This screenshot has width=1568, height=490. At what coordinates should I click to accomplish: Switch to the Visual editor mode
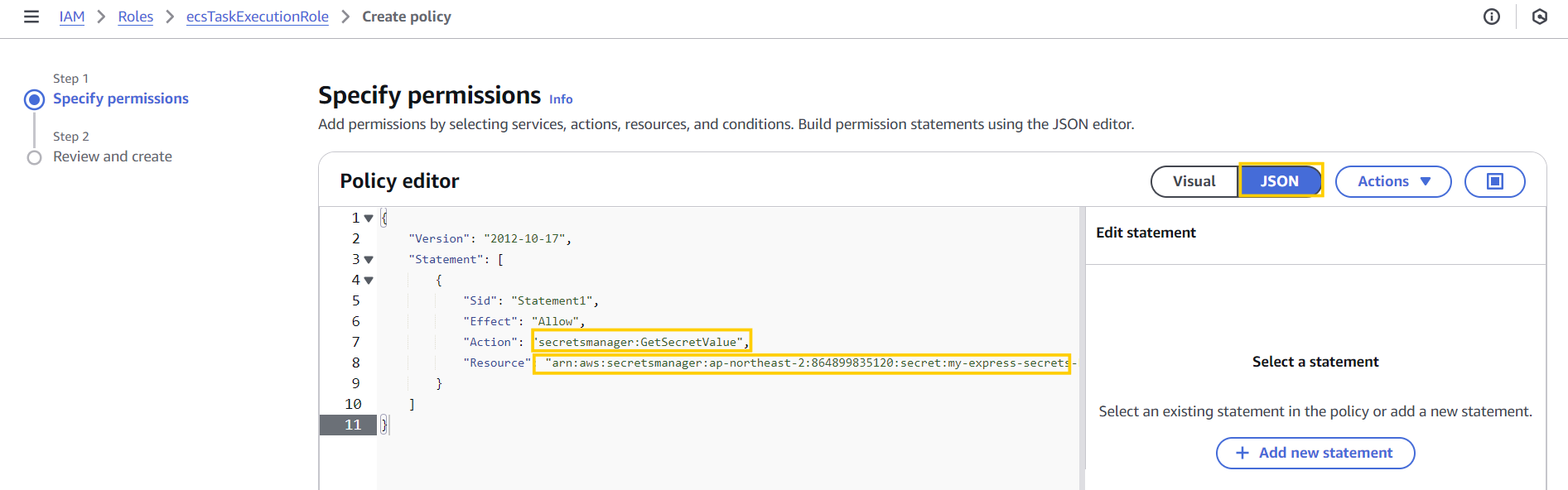coord(1194,181)
